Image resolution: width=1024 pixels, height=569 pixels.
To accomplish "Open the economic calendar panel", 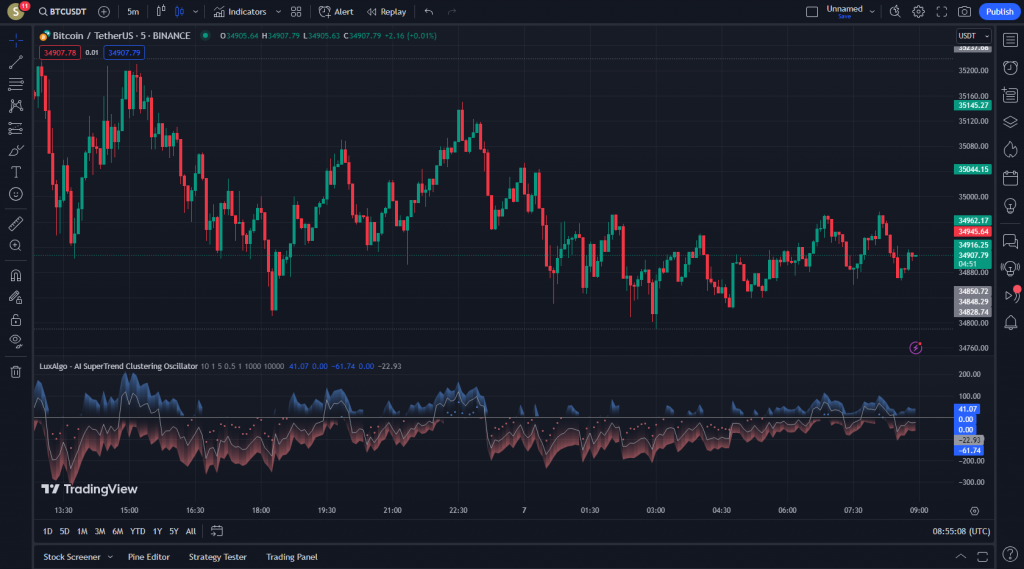I will [1010, 178].
